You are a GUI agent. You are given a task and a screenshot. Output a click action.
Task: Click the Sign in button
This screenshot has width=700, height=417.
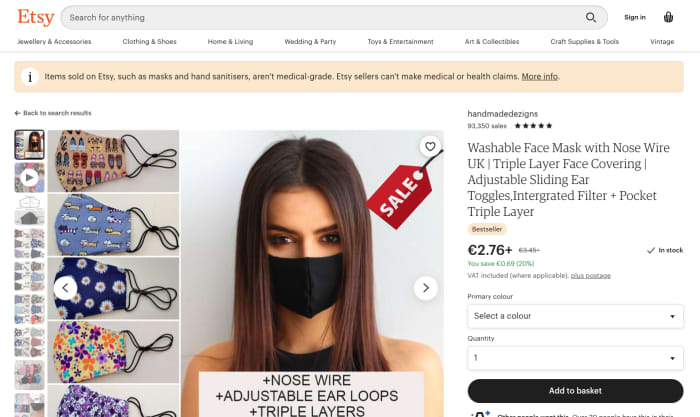[x=635, y=17]
